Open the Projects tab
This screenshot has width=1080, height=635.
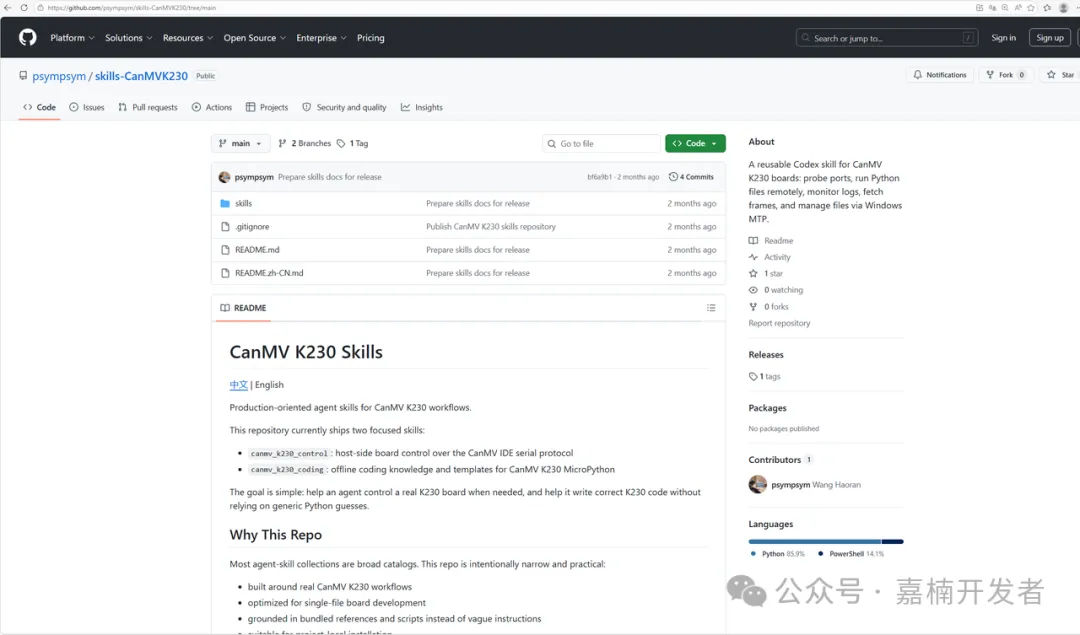point(267,107)
